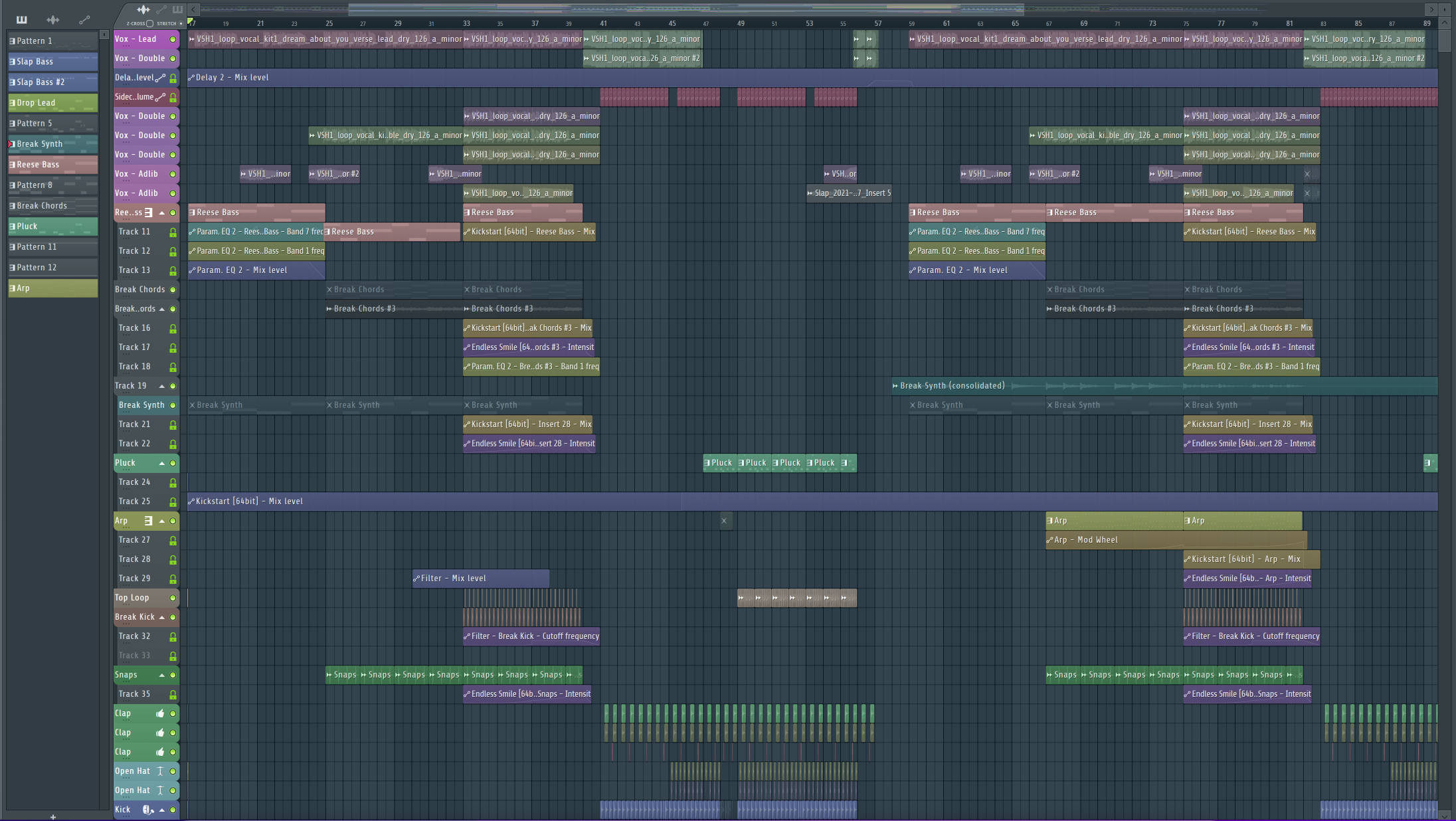Select Slap Bass #2 in the picker list
The height and width of the screenshot is (821, 1456).
pos(52,82)
